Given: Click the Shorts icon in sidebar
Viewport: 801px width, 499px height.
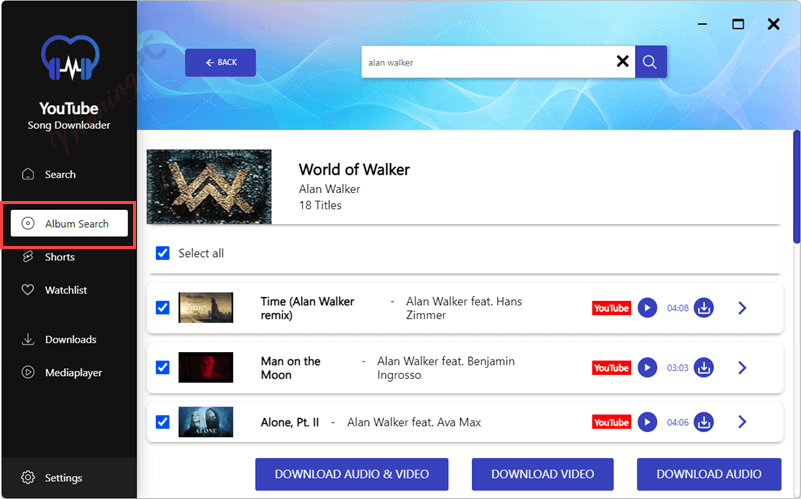Looking at the screenshot, I should point(28,256).
